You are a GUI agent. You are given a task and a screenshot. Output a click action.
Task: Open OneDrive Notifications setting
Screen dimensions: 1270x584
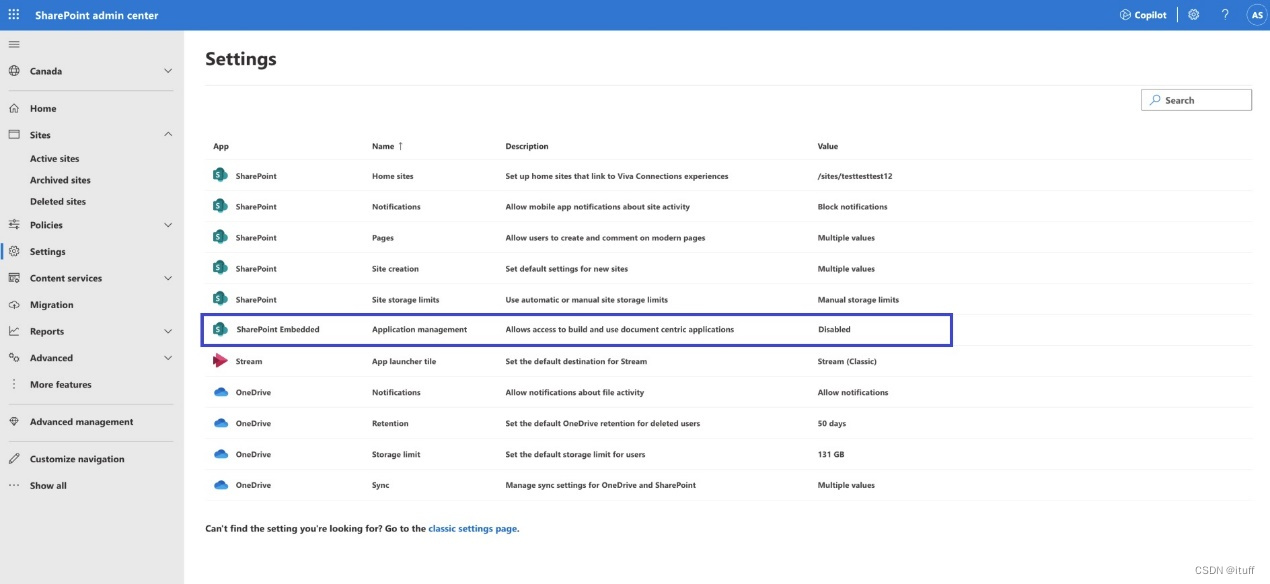pyautogui.click(x=396, y=392)
